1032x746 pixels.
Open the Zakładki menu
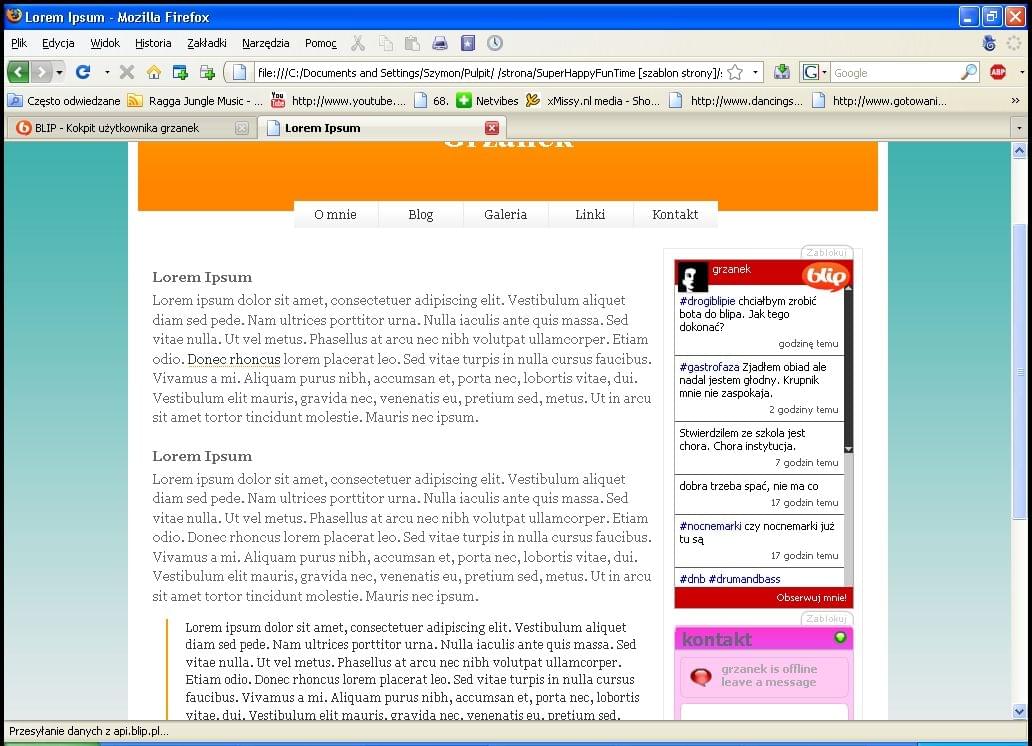click(207, 43)
